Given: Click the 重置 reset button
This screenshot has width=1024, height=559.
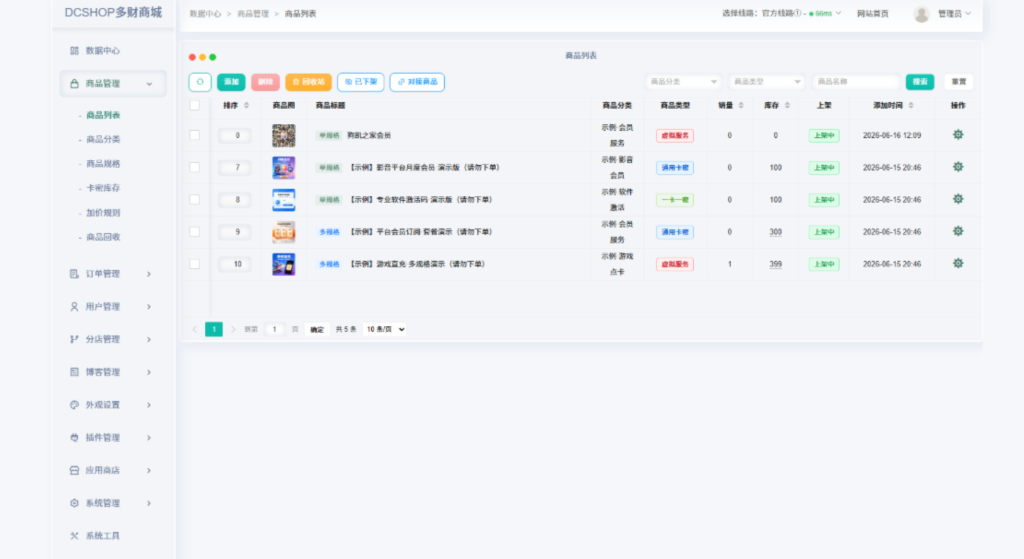Looking at the screenshot, I should pos(959,82).
